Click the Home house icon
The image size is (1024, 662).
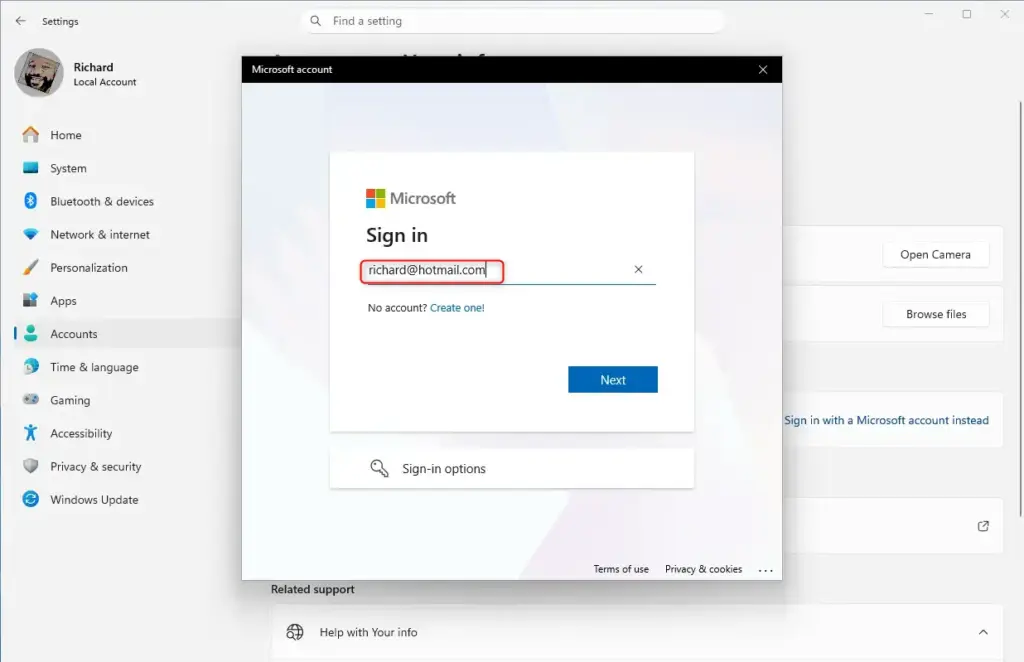31,134
